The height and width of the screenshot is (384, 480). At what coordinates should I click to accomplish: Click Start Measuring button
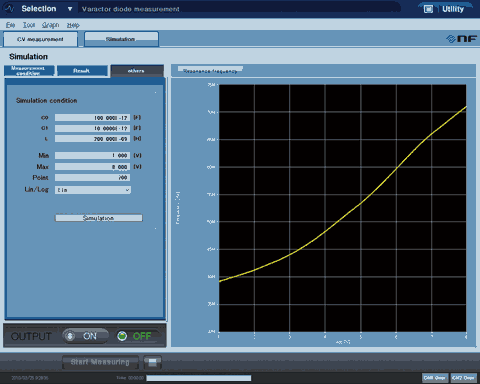pos(100,362)
